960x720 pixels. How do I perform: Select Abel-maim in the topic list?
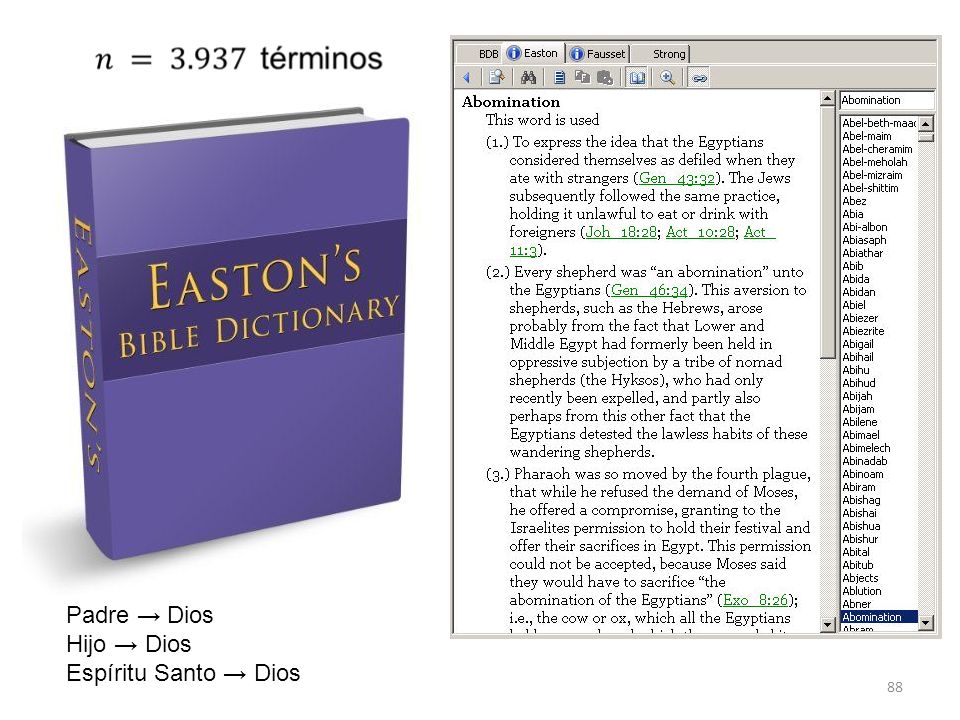[866, 136]
